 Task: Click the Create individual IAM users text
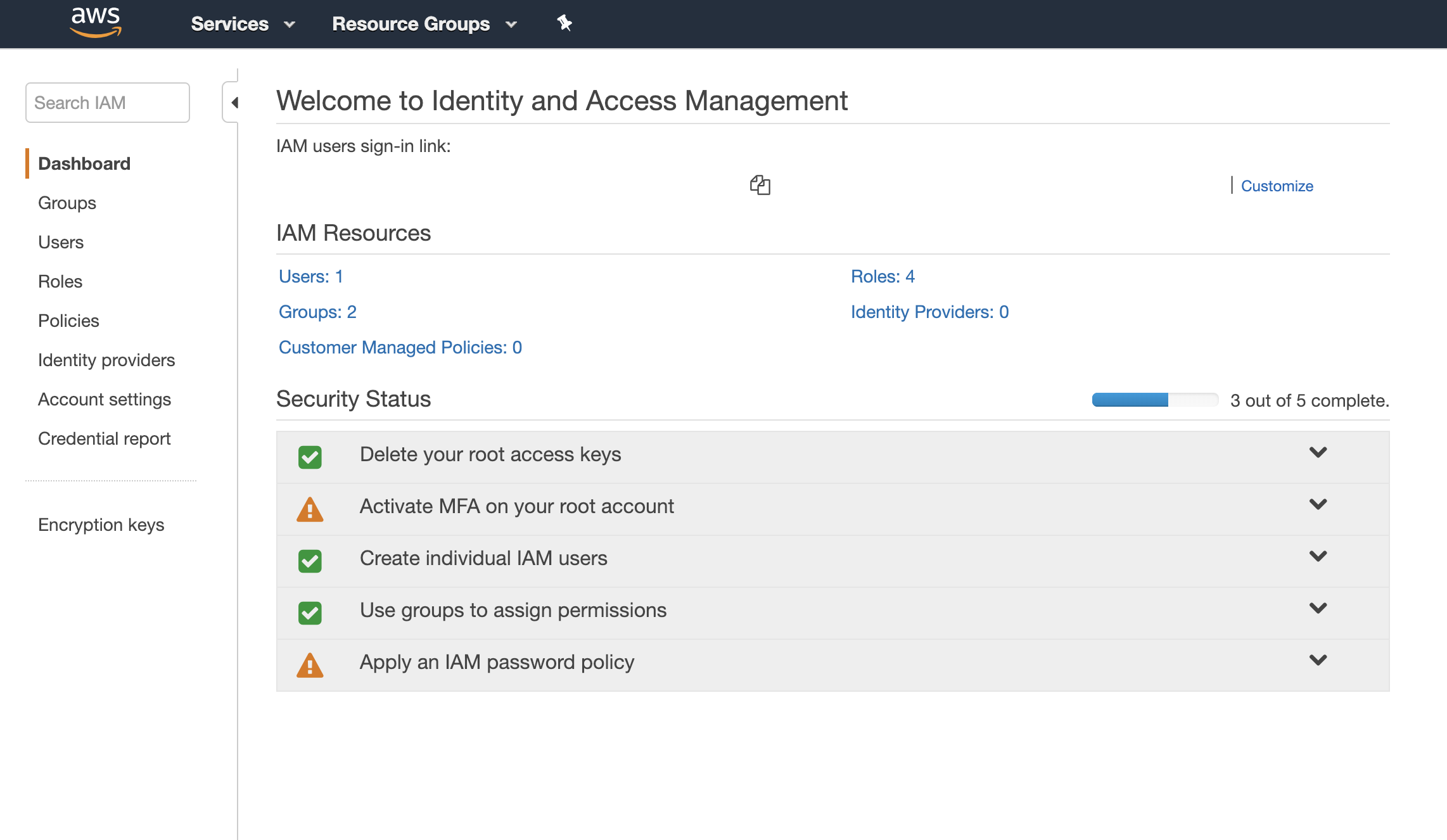pyautogui.click(x=483, y=558)
